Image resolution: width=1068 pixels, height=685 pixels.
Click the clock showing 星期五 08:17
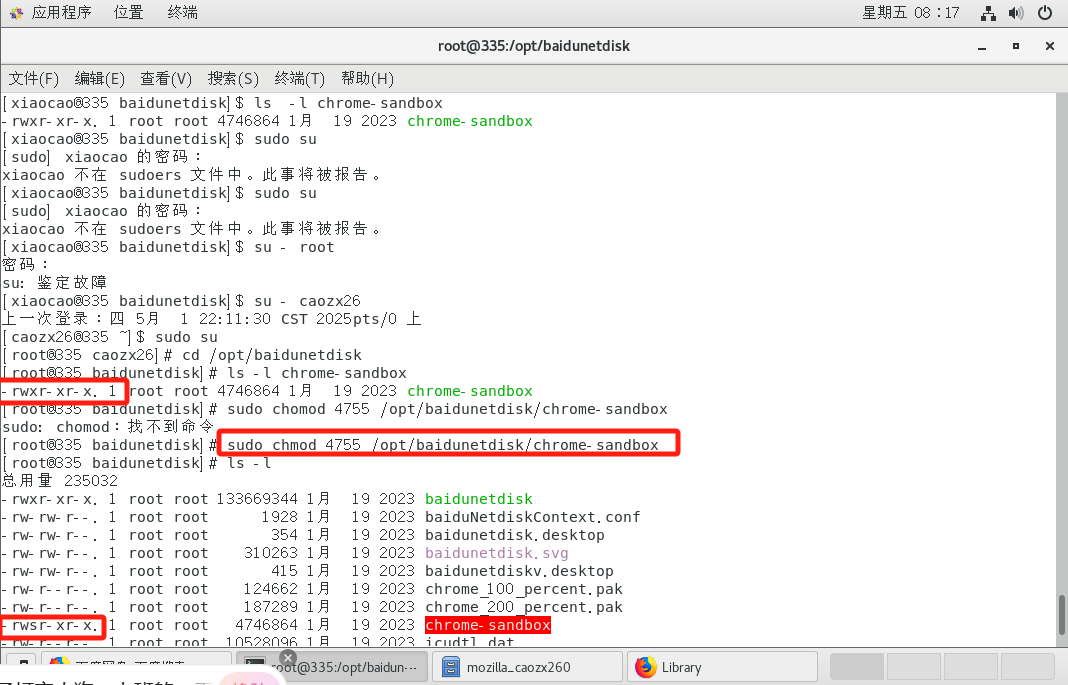pos(911,12)
